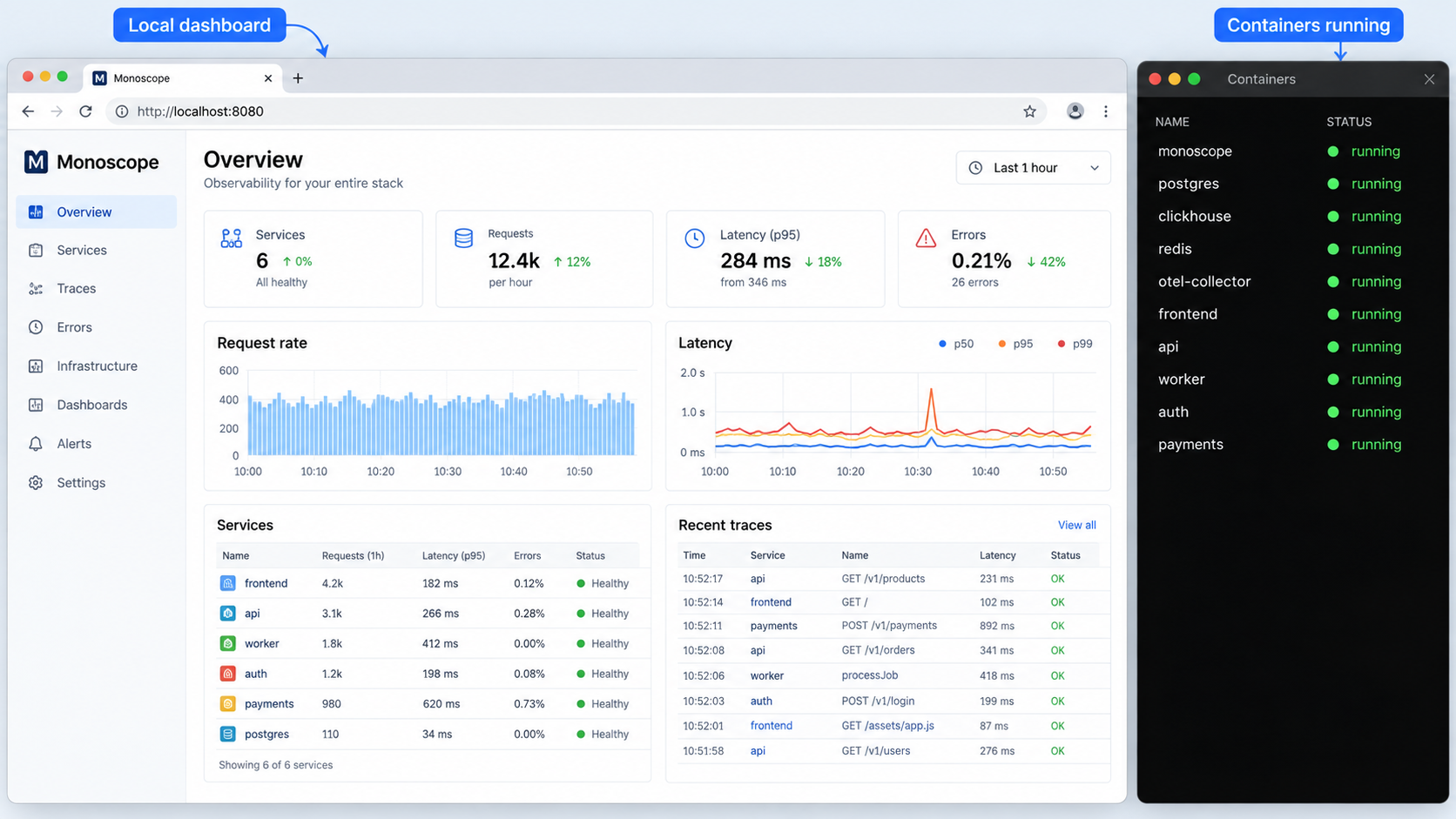Click the Traces sidebar icon
Viewport: 1456px width, 819px height.
coord(36,288)
